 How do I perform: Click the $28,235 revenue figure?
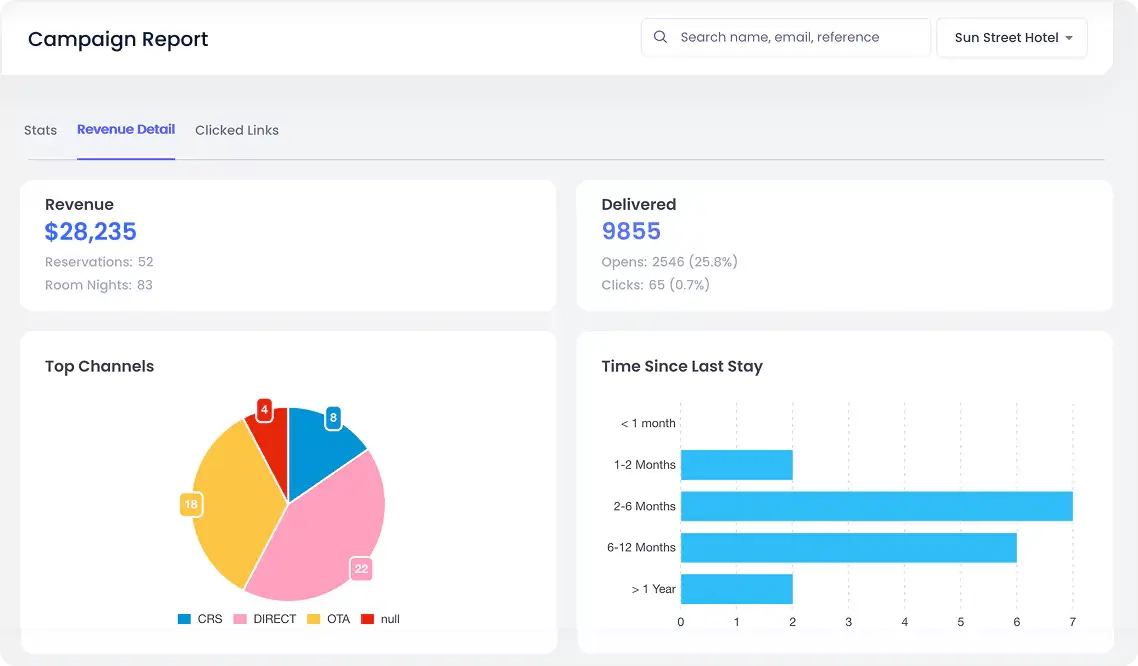pyautogui.click(x=91, y=232)
